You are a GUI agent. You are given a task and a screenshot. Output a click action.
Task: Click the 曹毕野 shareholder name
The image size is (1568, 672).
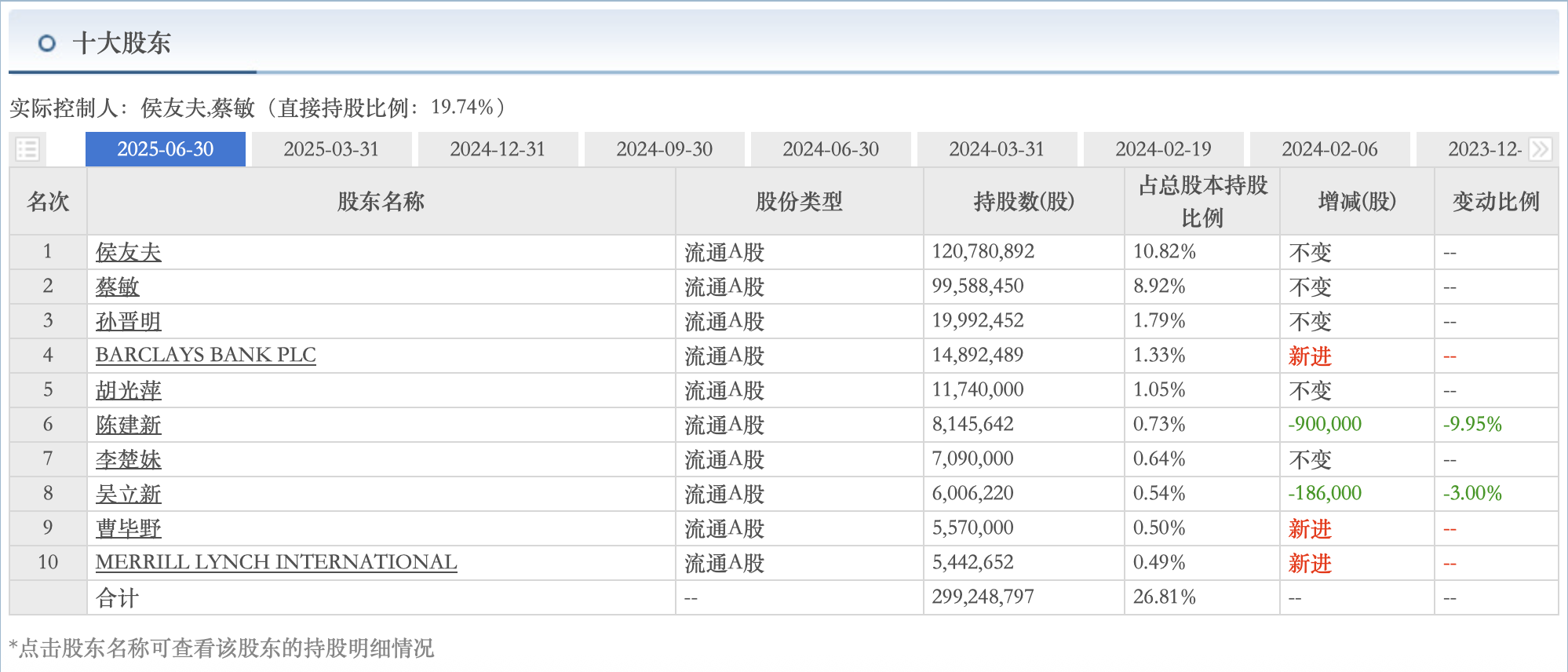click(x=129, y=528)
